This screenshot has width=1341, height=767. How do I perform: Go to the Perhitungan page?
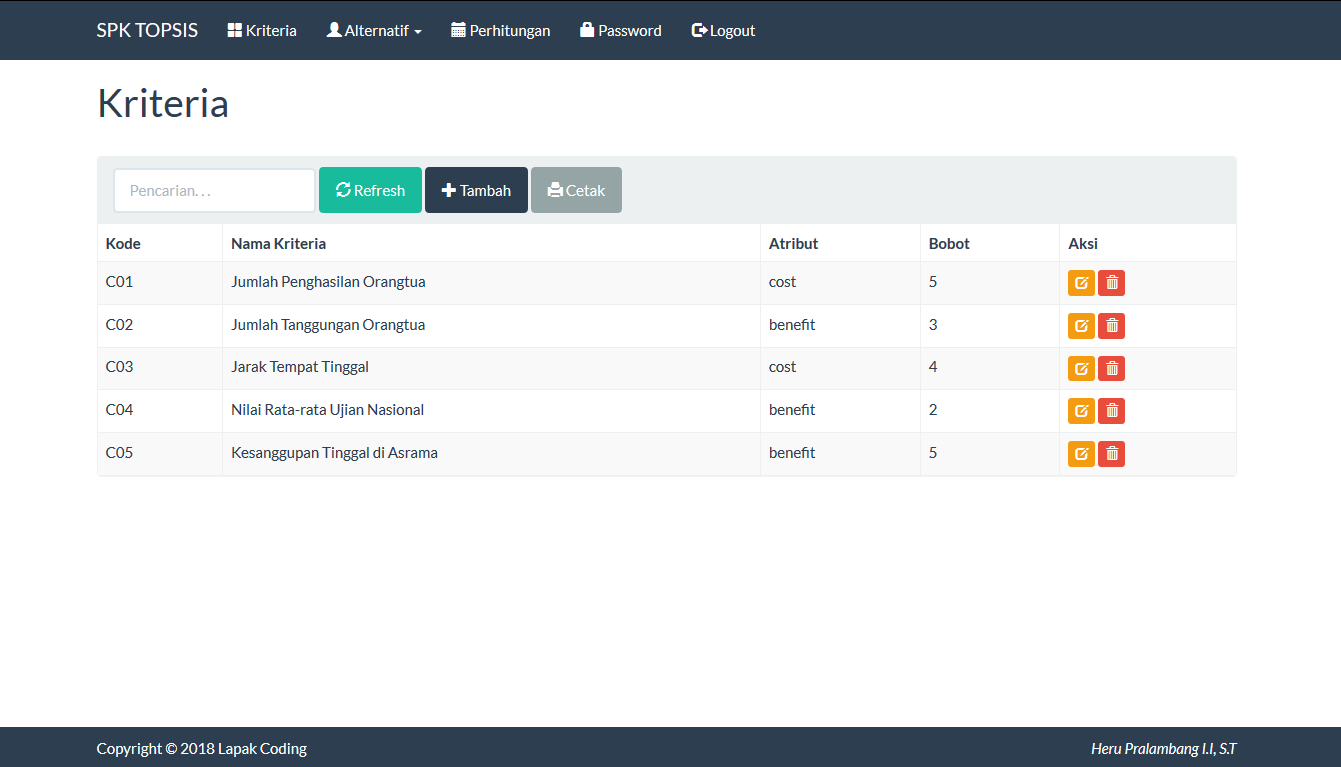pos(500,31)
